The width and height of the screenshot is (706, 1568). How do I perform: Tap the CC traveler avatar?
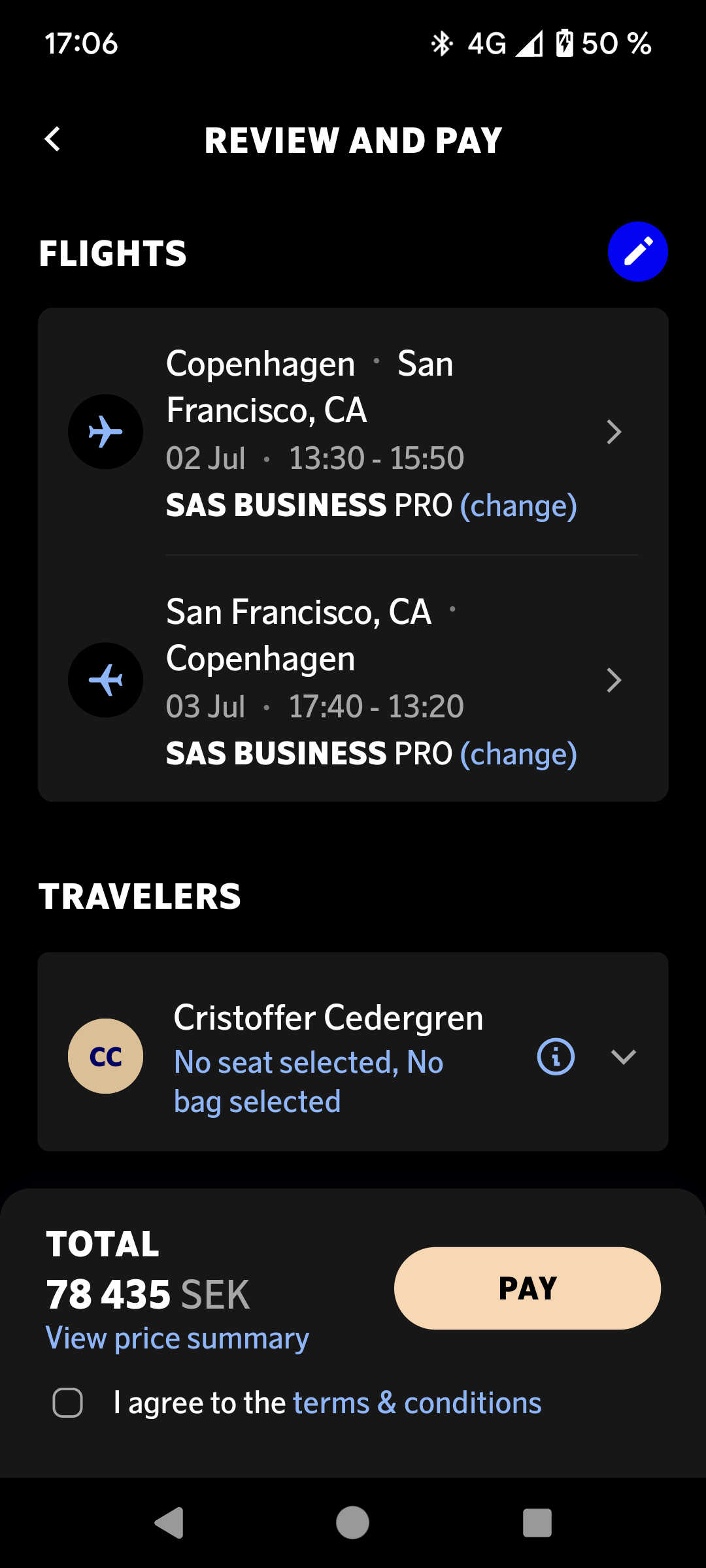(x=105, y=1056)
